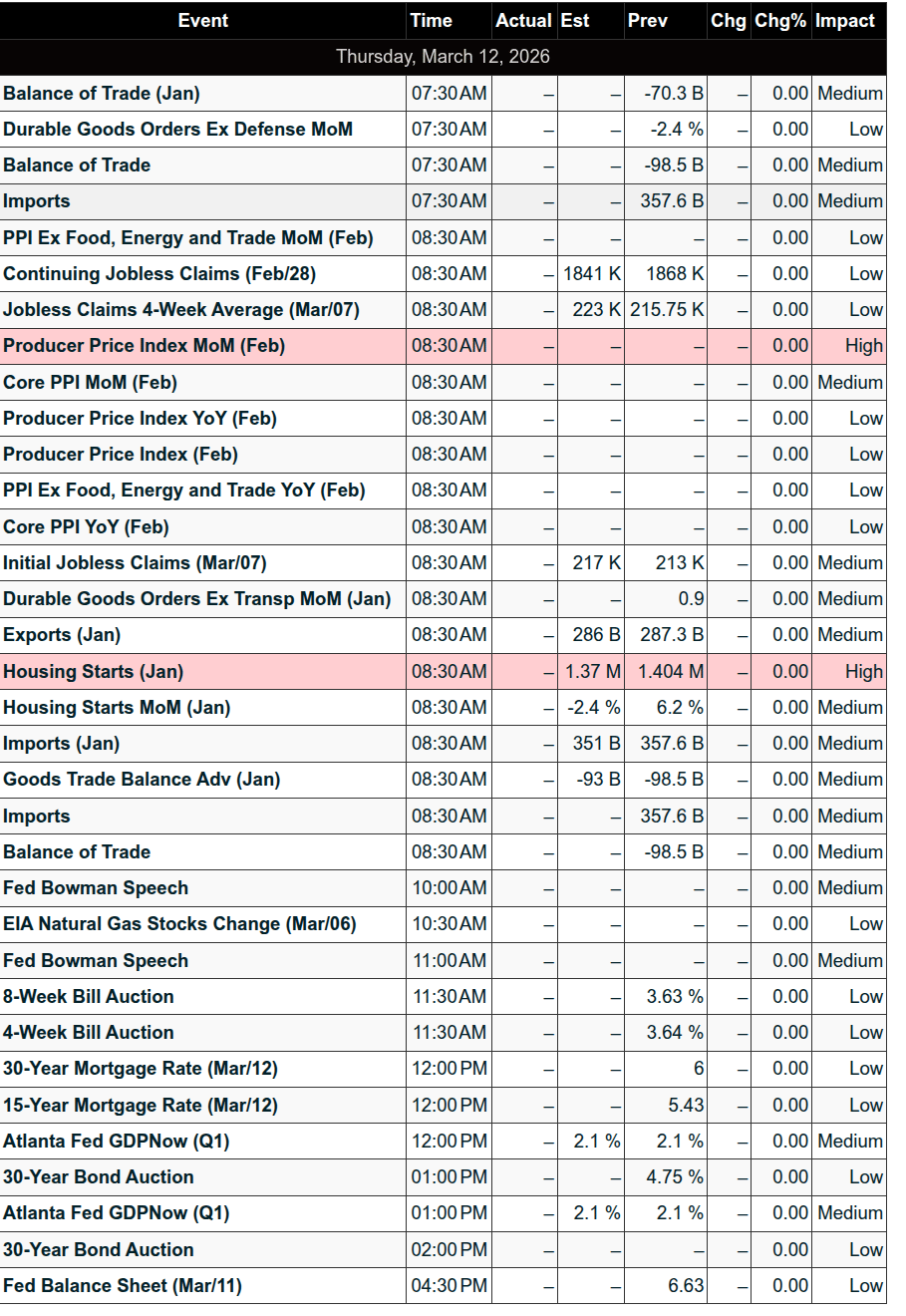The width and height of the screenshot is (906, 1316).
Task: Open Balance of Trade (Jan) event
Action: tap(102, 94)
